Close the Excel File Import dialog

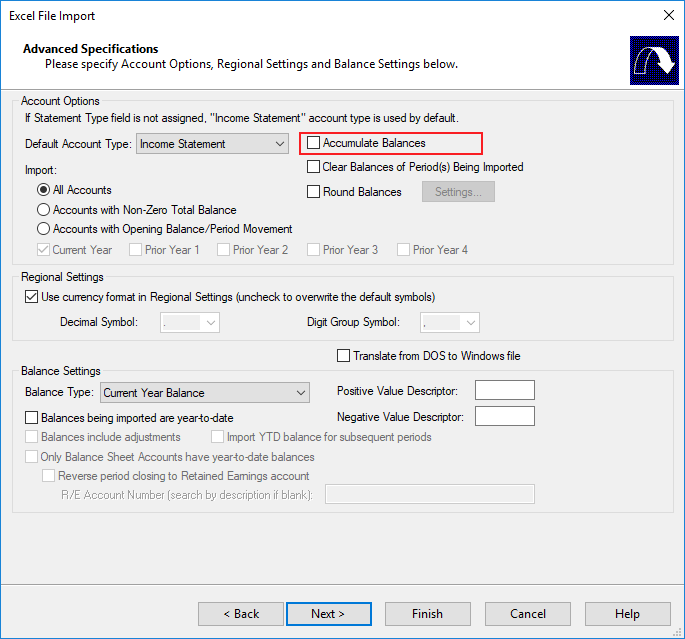point(668,15)
